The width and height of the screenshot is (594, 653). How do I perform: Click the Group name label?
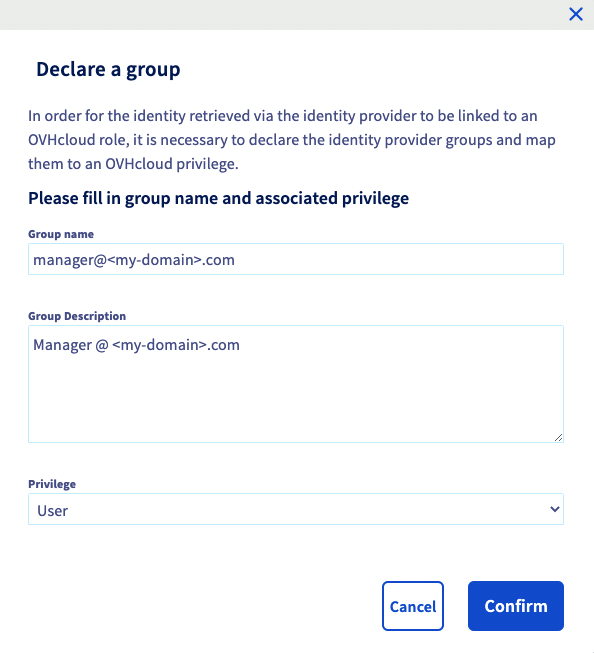tap(61, 234)
